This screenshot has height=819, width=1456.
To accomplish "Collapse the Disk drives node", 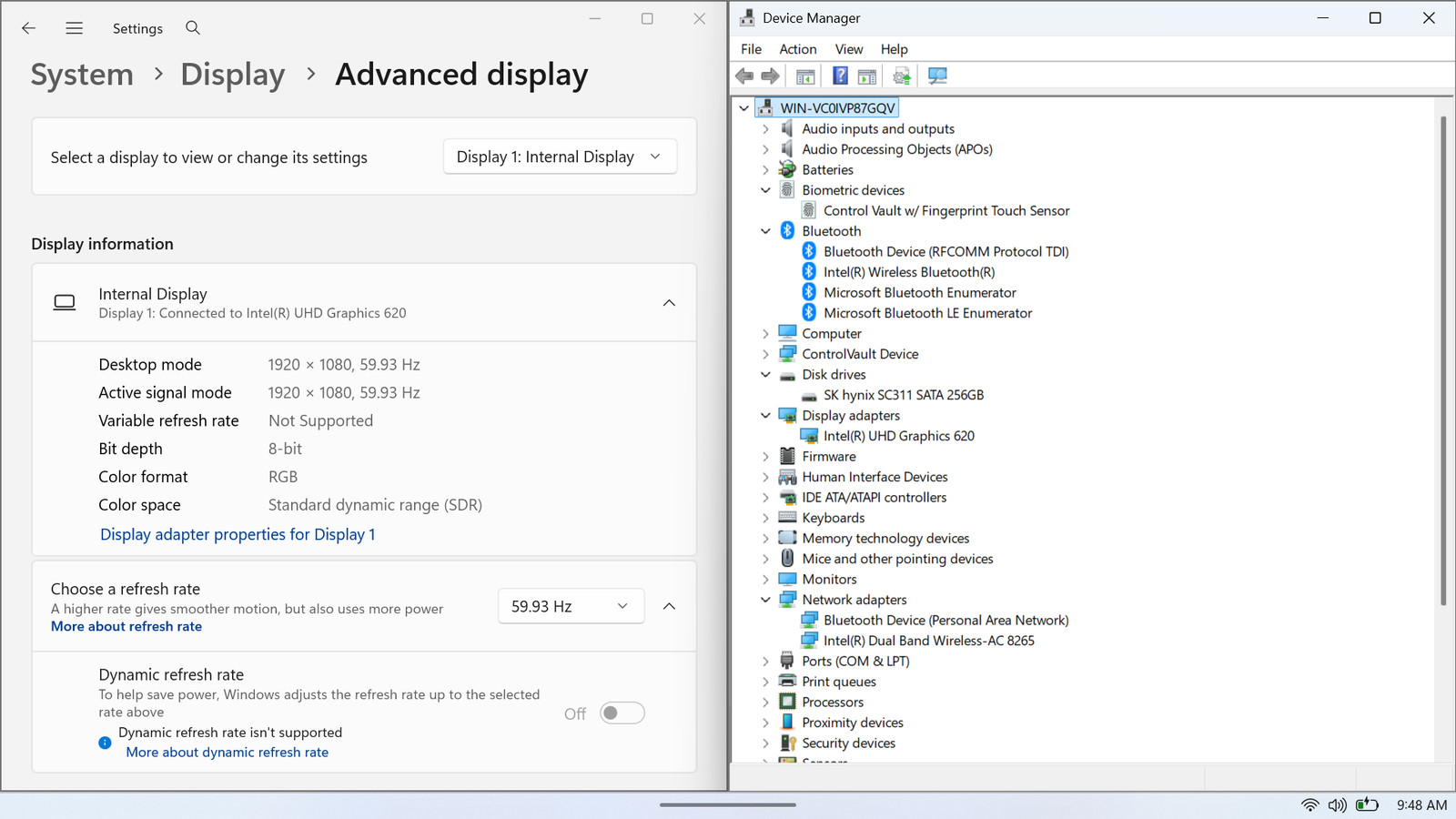I will pyautogui.click(x=765, y=375).
